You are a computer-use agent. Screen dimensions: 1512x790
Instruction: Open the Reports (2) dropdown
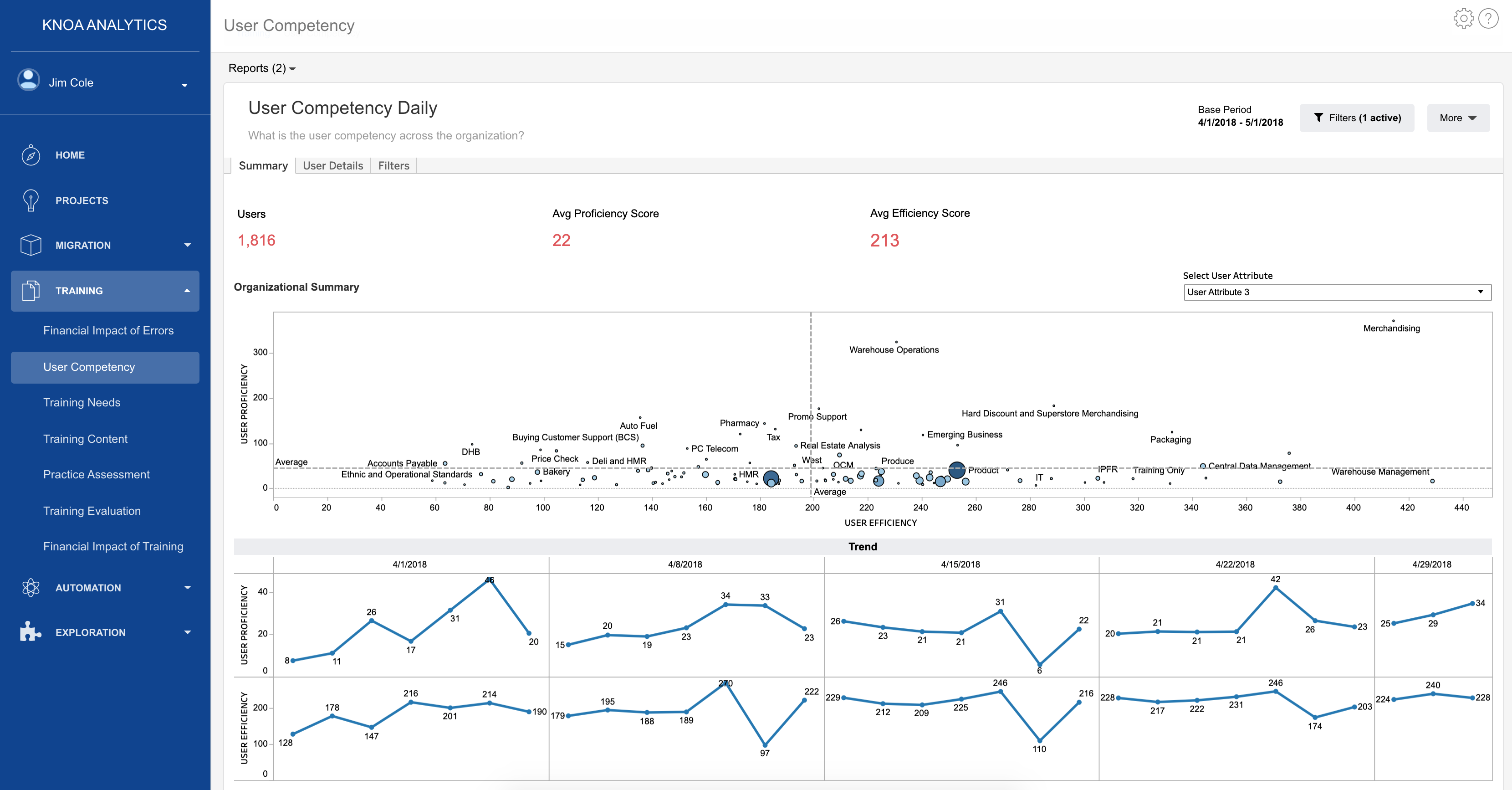pyautogui.click(x=262, y=68)
